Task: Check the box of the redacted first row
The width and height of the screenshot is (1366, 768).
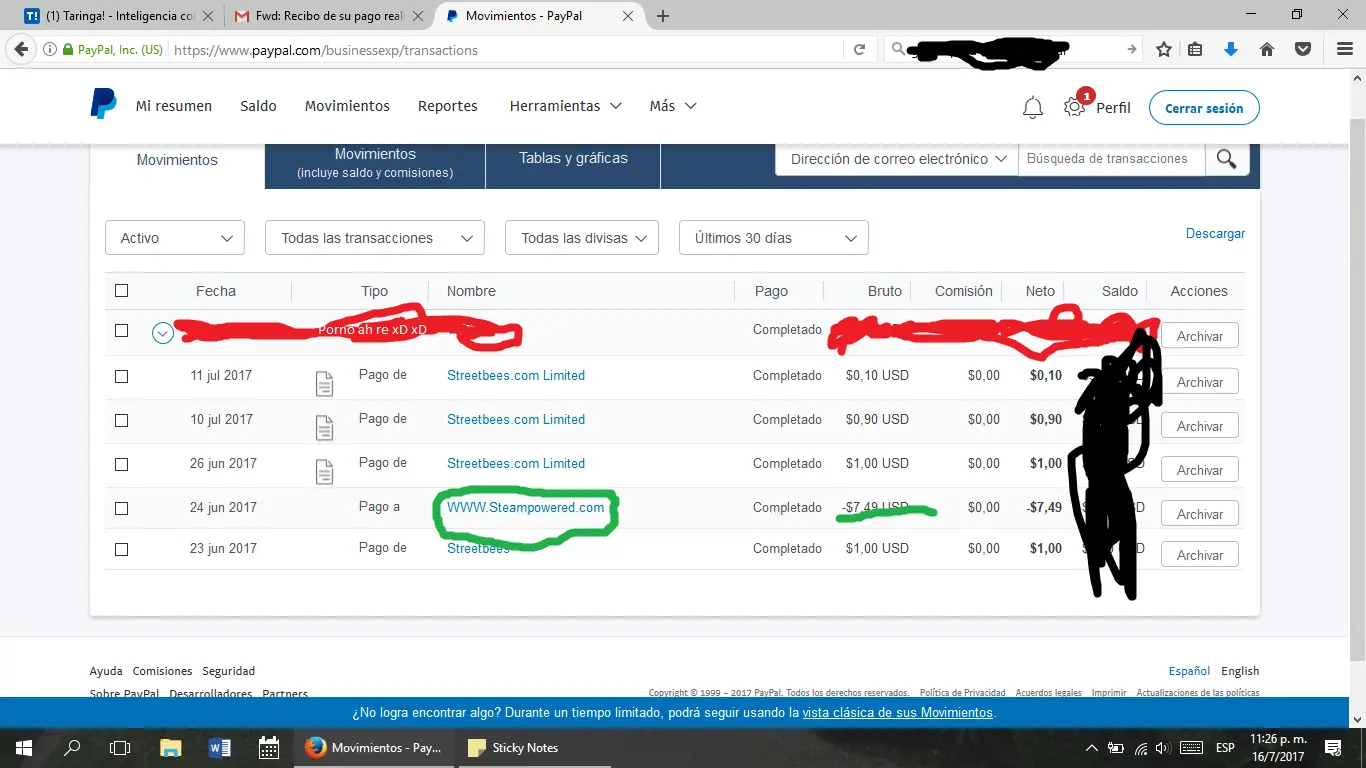Action: [x=122, y=331]
